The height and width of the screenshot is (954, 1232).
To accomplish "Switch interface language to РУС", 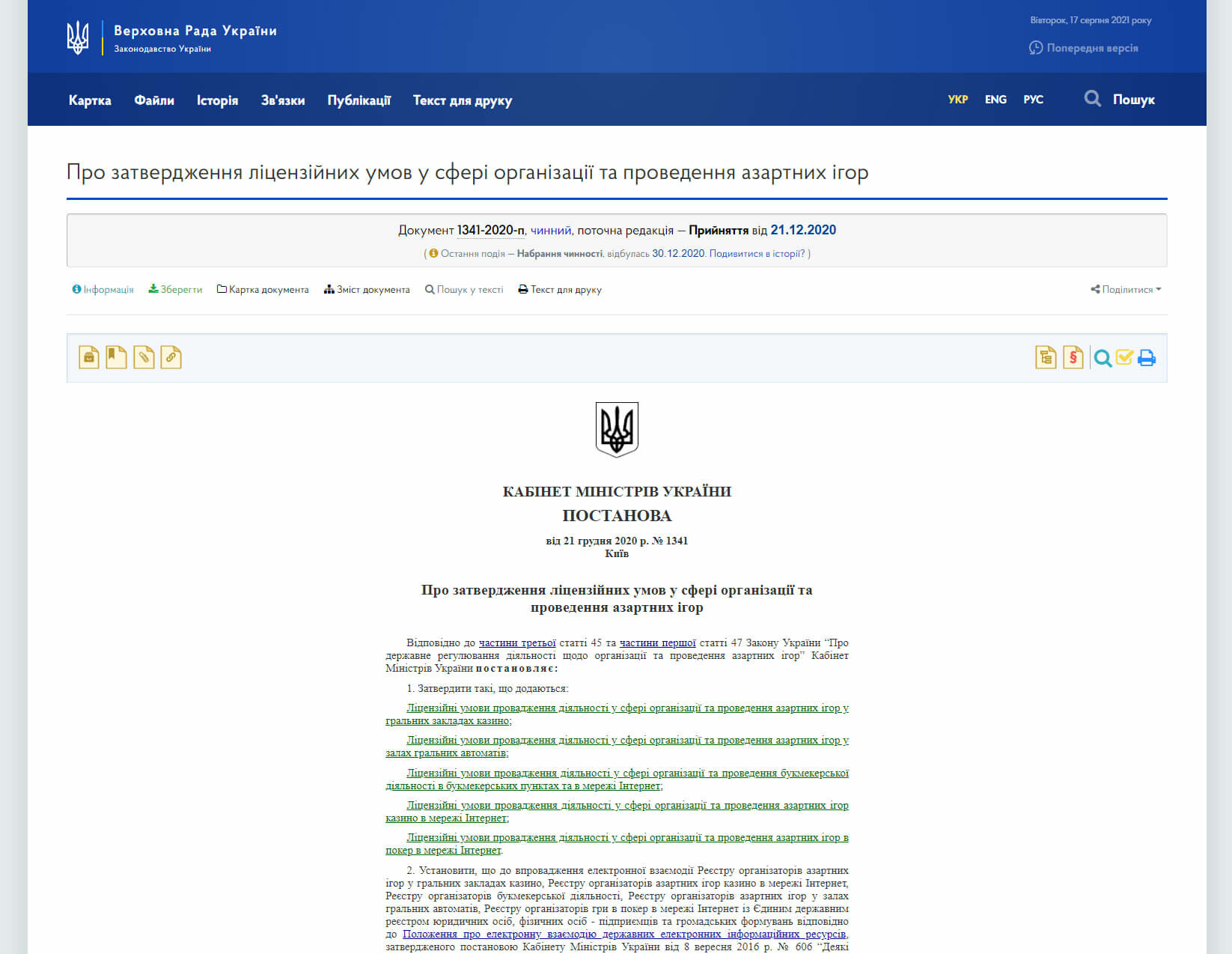I will (1034, 99).
